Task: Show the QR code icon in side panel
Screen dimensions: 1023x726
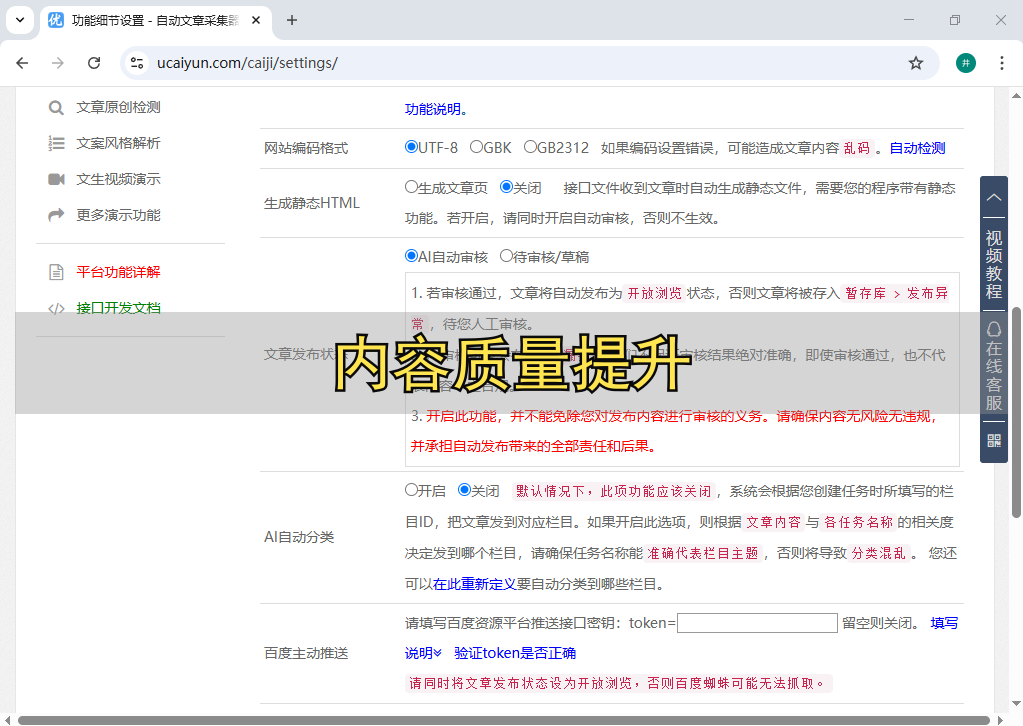Action: click(994, 441)
